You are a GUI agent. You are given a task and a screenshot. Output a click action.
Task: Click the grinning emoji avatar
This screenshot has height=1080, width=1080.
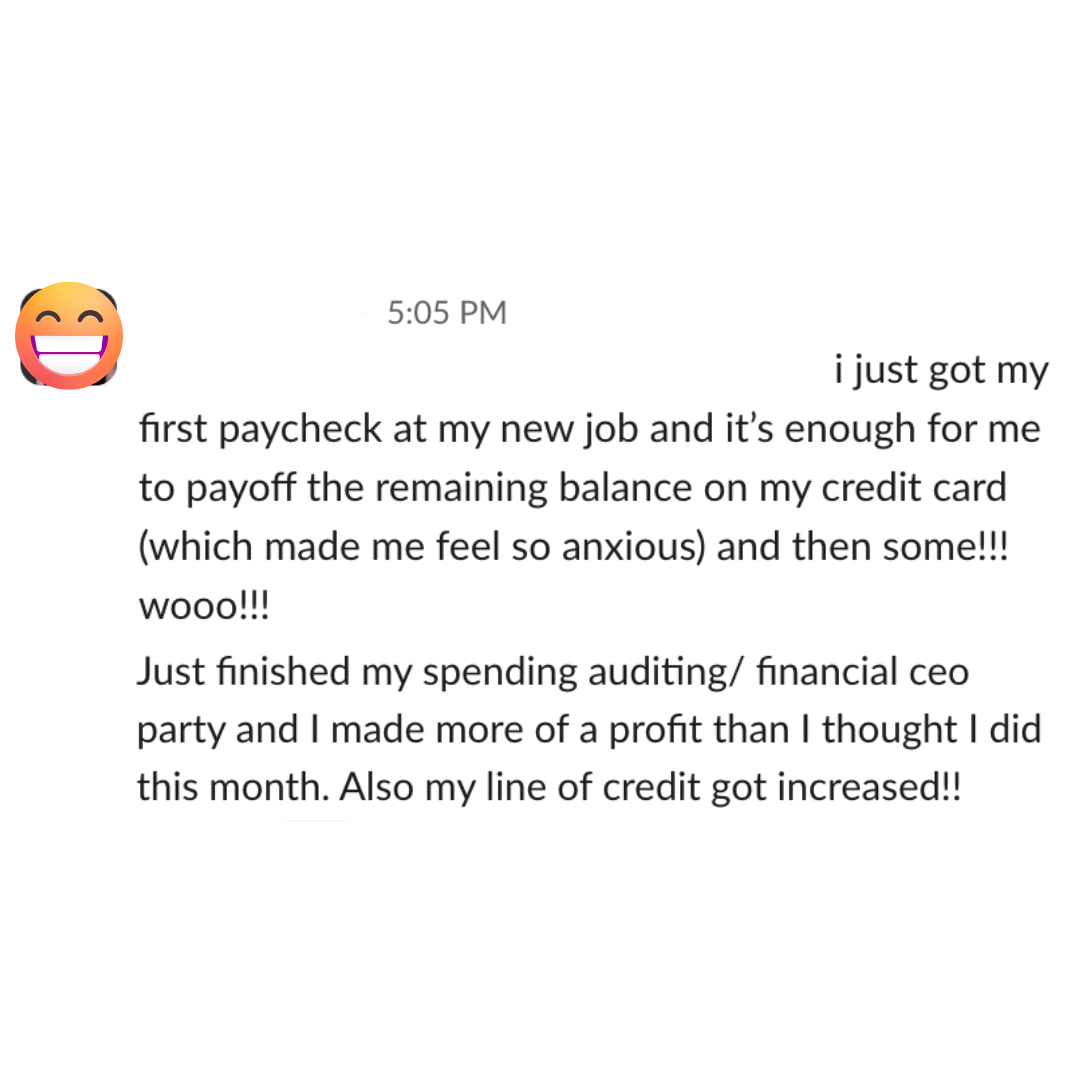click(69, 336)
